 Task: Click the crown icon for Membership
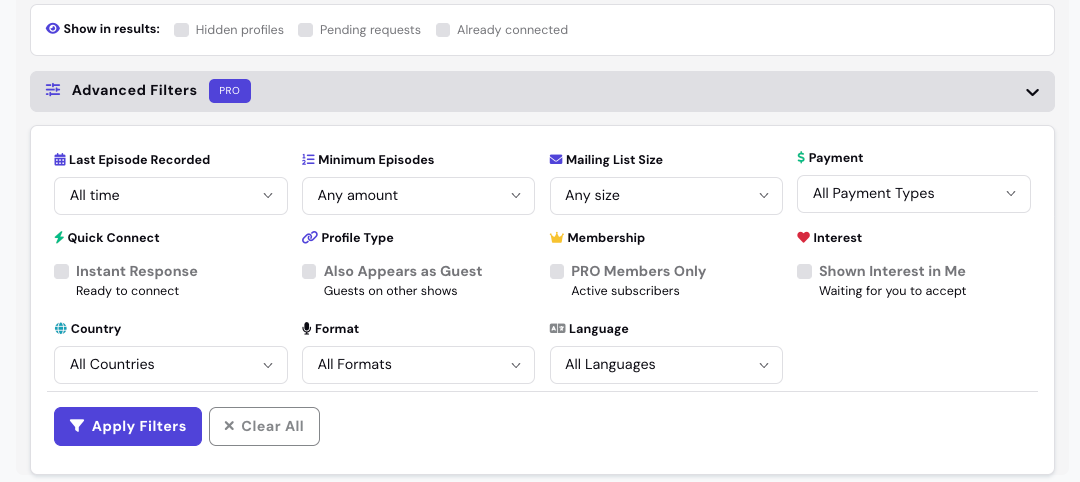(557, 238)
